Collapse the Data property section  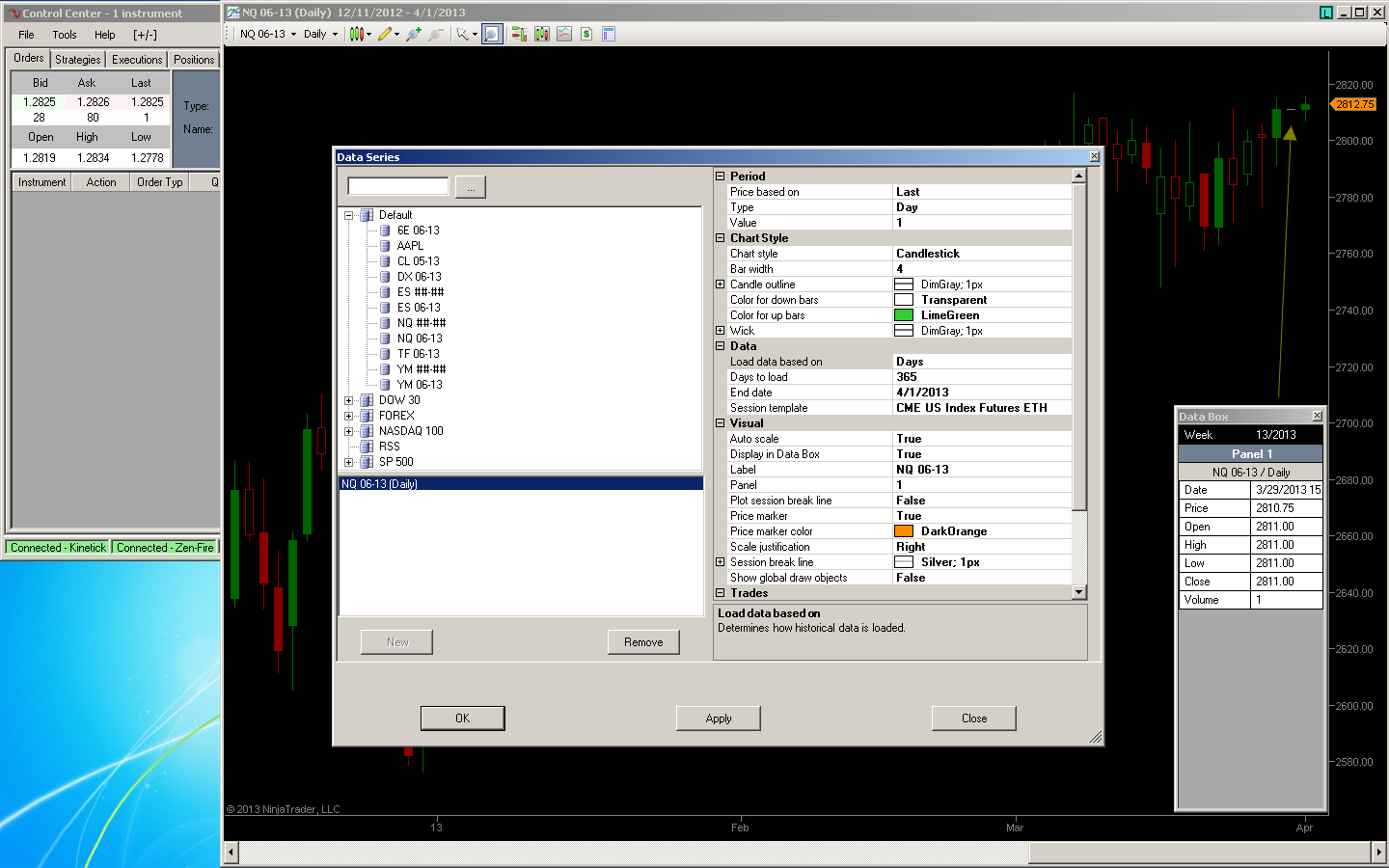[x=721, y=346]
